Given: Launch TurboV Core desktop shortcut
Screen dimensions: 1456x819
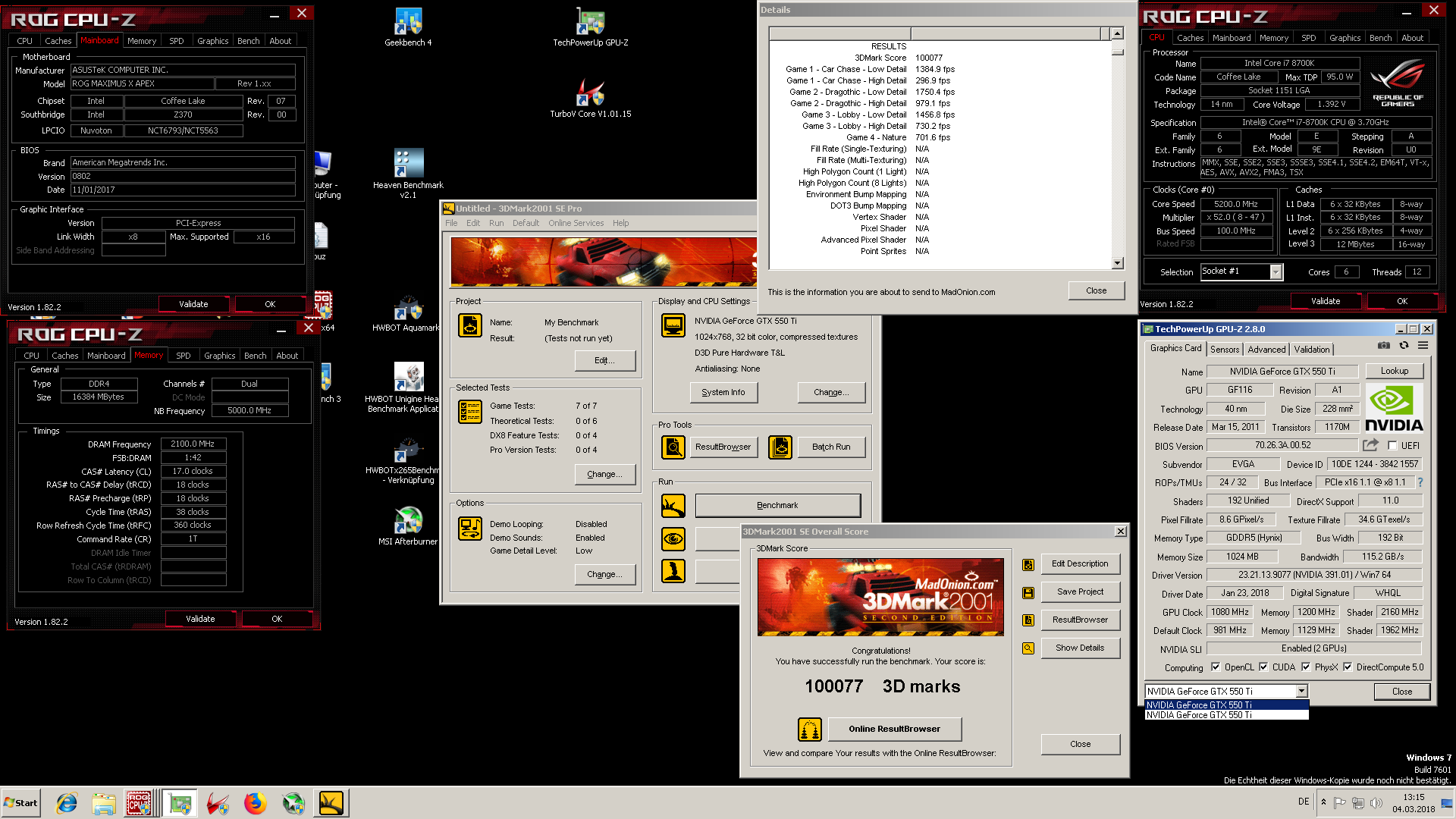Looking at the screenshot, I should point(590,99).
